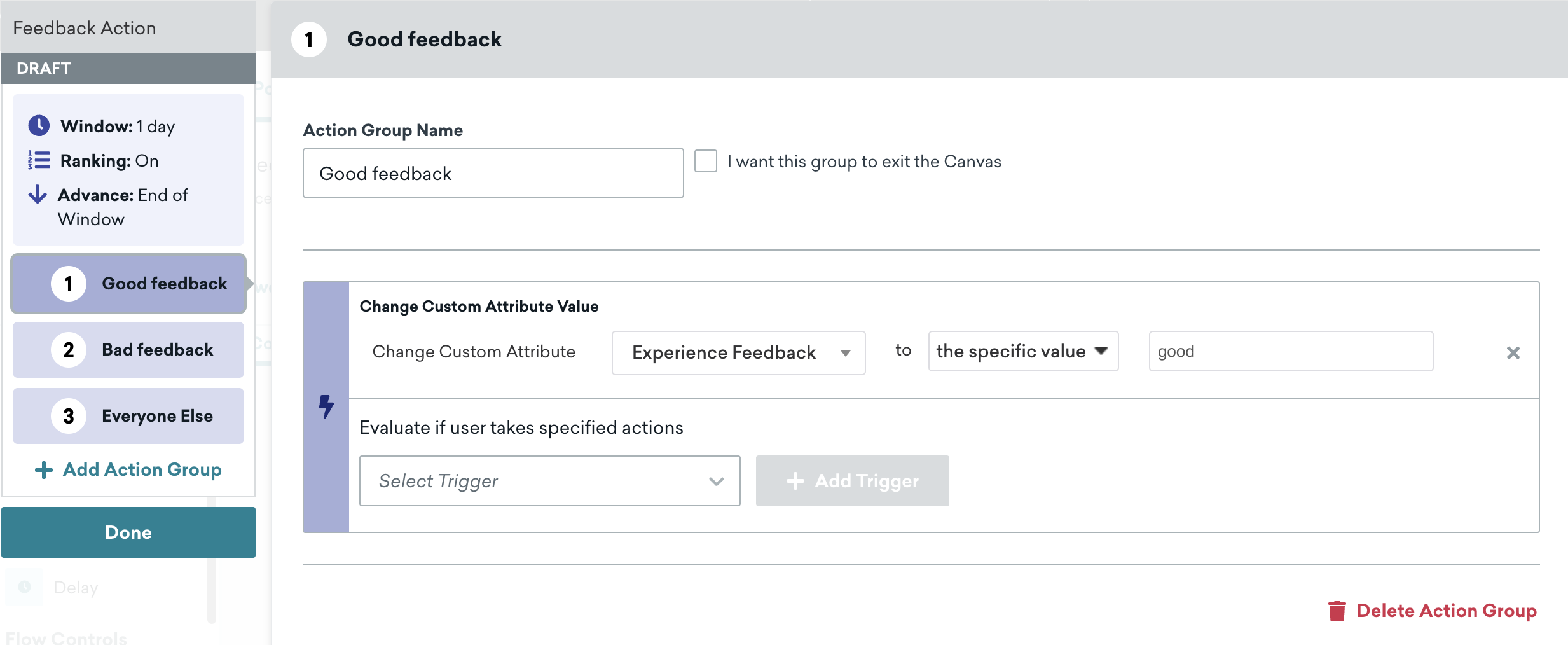Viewport: 1568px width, 645px height.
Task: Remove the custom attribute row with X
Action: pyautogui.click(x=1513, y=352)
